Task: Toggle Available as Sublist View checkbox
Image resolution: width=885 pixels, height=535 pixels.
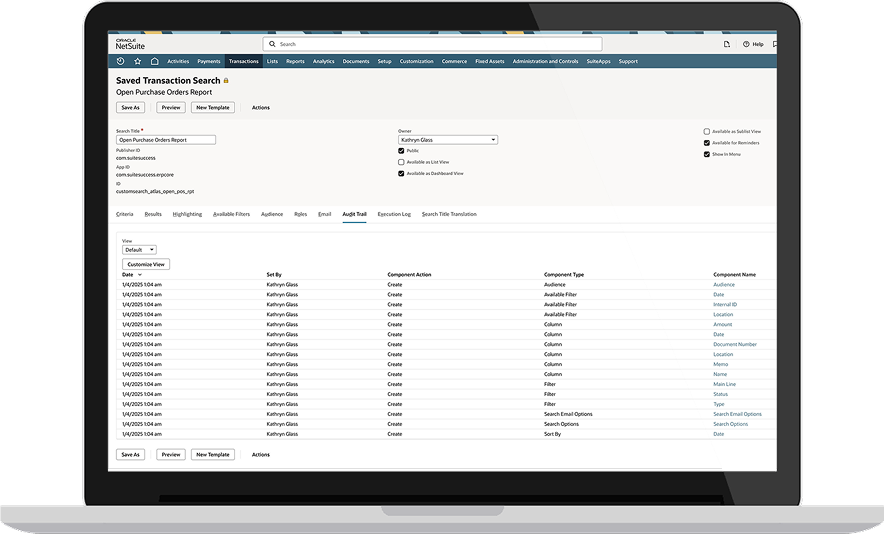Action: (707, 131)
